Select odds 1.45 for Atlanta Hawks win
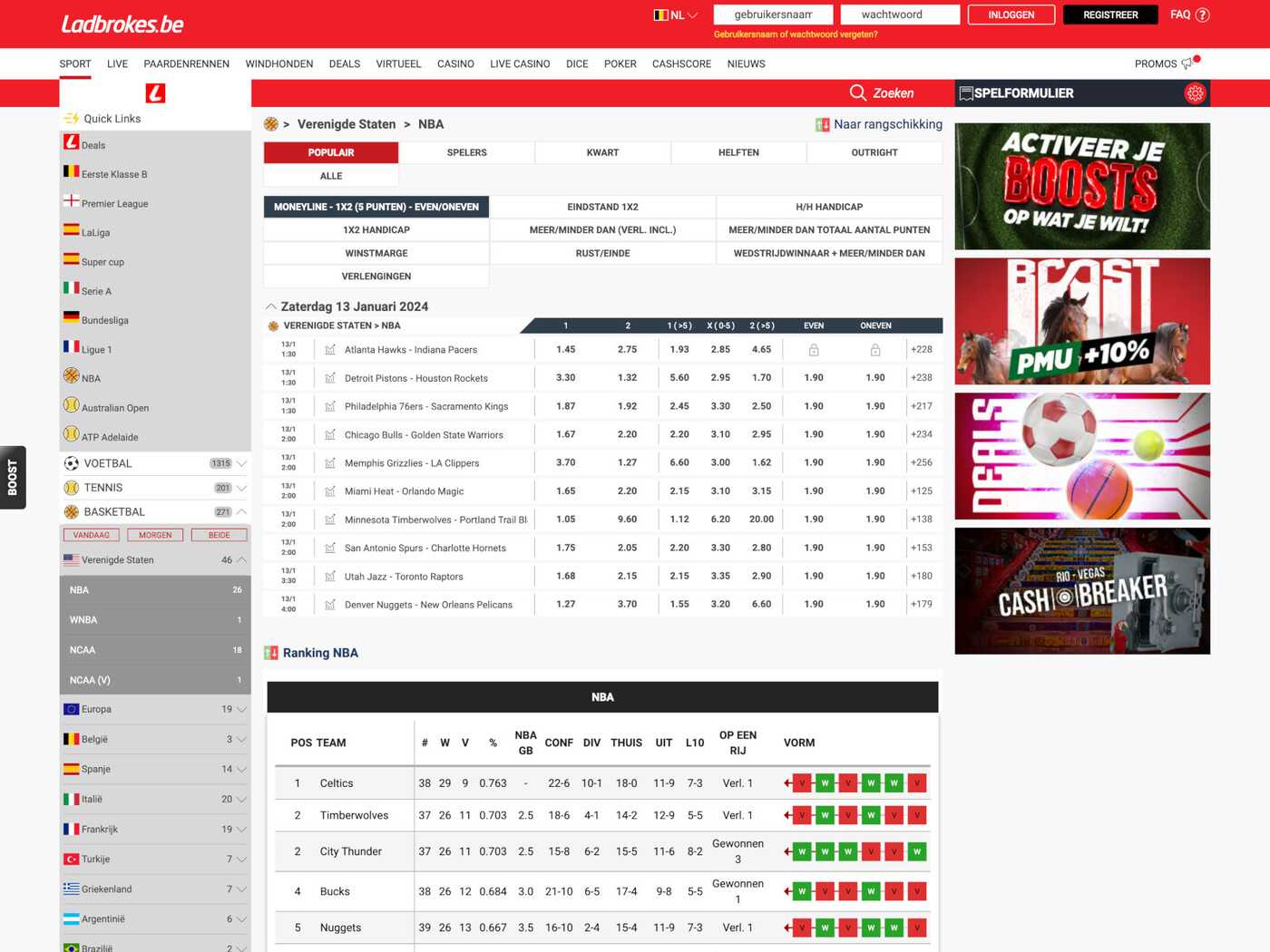Image resolution: width=1270 pixels, height=952 pixels. pyautogui.click(x=566, y=350)
